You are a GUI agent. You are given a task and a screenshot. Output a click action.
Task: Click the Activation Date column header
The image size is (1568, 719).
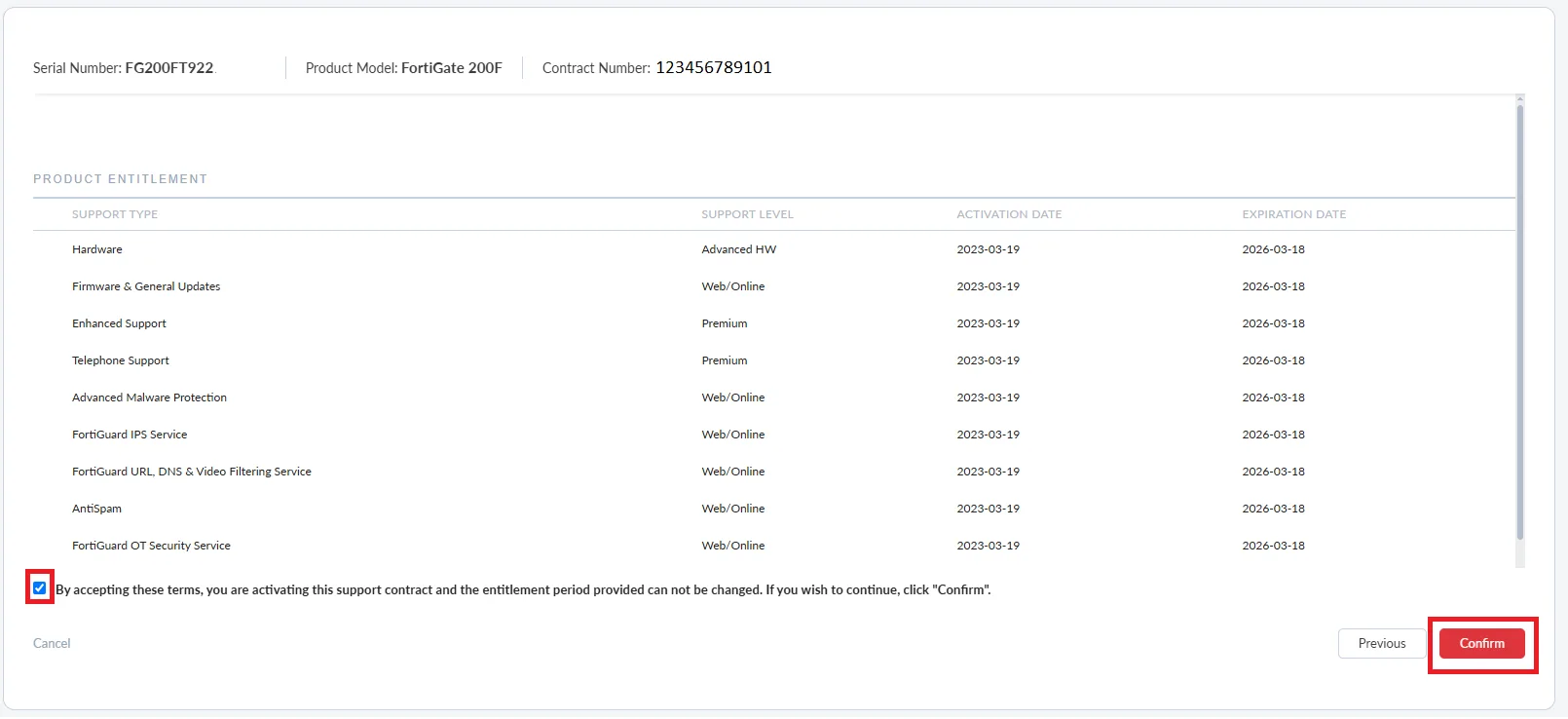1009,214
